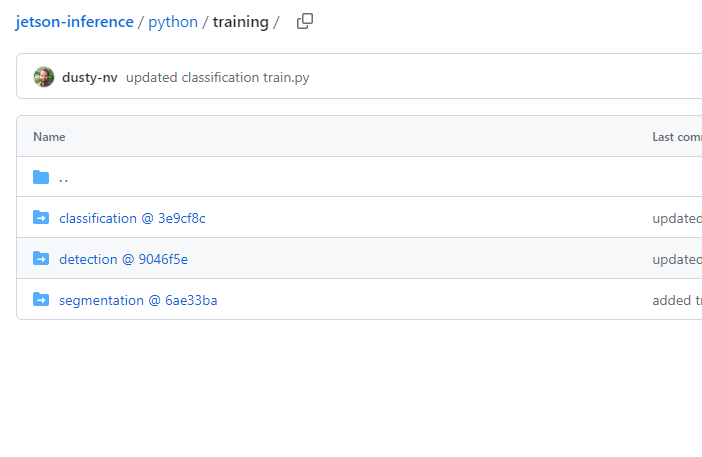Click the Name column header
This screenshot has width=702, height=457.
tap(49, 137)
